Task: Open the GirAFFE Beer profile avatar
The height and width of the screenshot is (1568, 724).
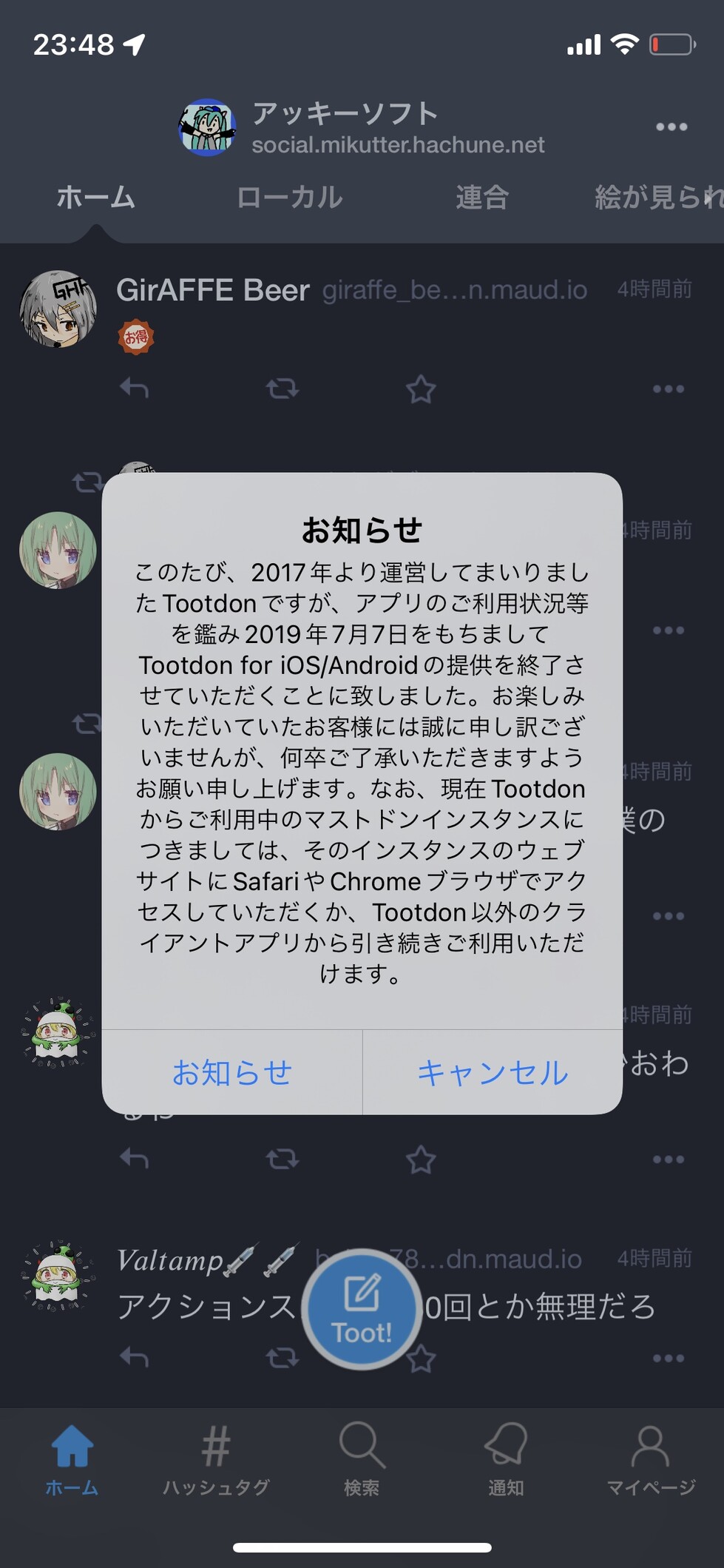Action: (58, 309)
